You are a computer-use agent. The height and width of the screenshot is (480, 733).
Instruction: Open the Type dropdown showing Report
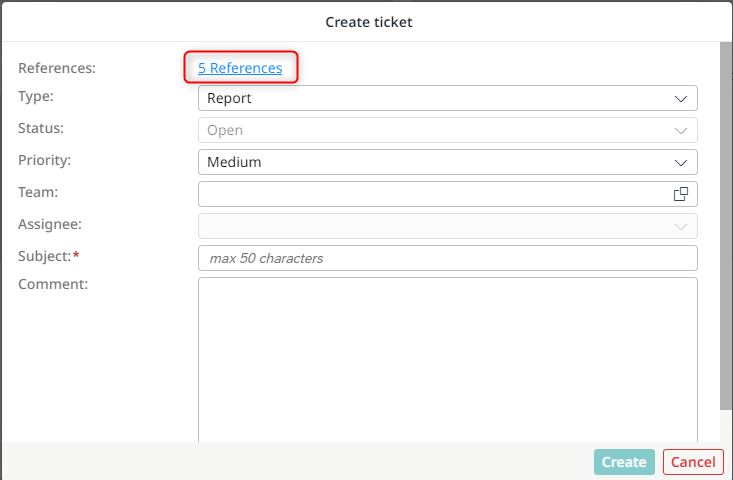click(x=448, y=98)
